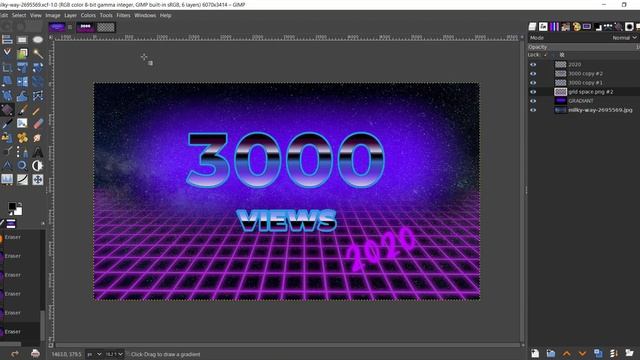
Task: Select the Text tool
Action: [x=38, y=152]
